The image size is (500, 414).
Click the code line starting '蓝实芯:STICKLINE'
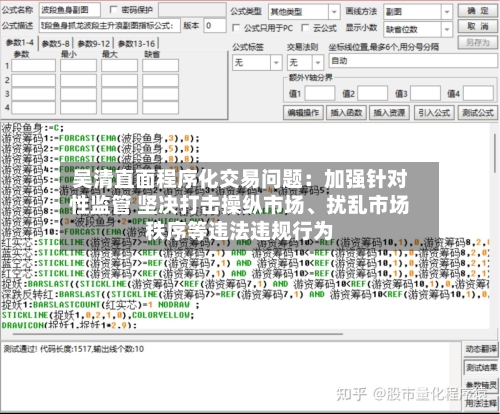[x=245, y=253]
